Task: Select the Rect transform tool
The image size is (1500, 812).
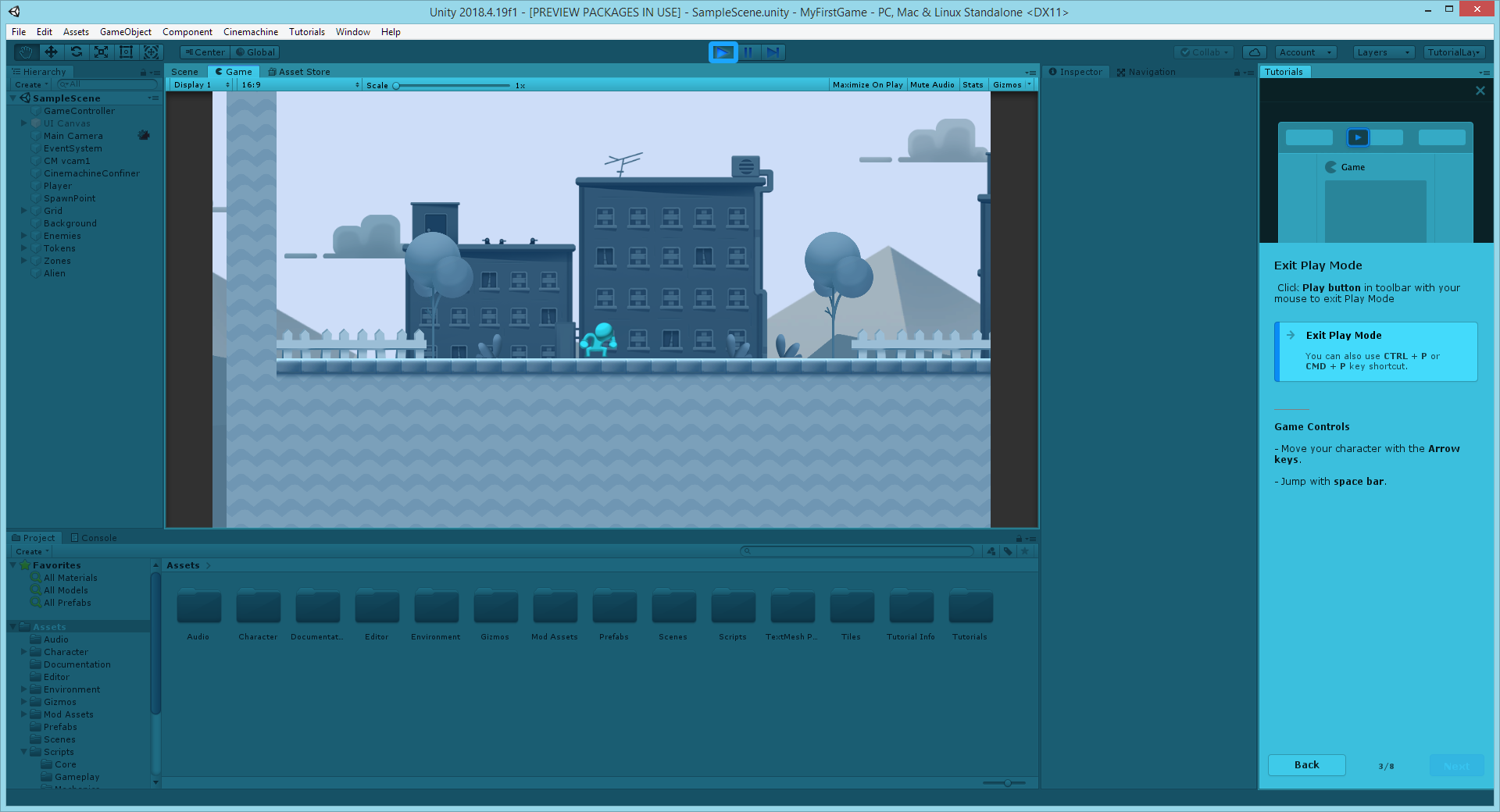Action: point(126,52)
